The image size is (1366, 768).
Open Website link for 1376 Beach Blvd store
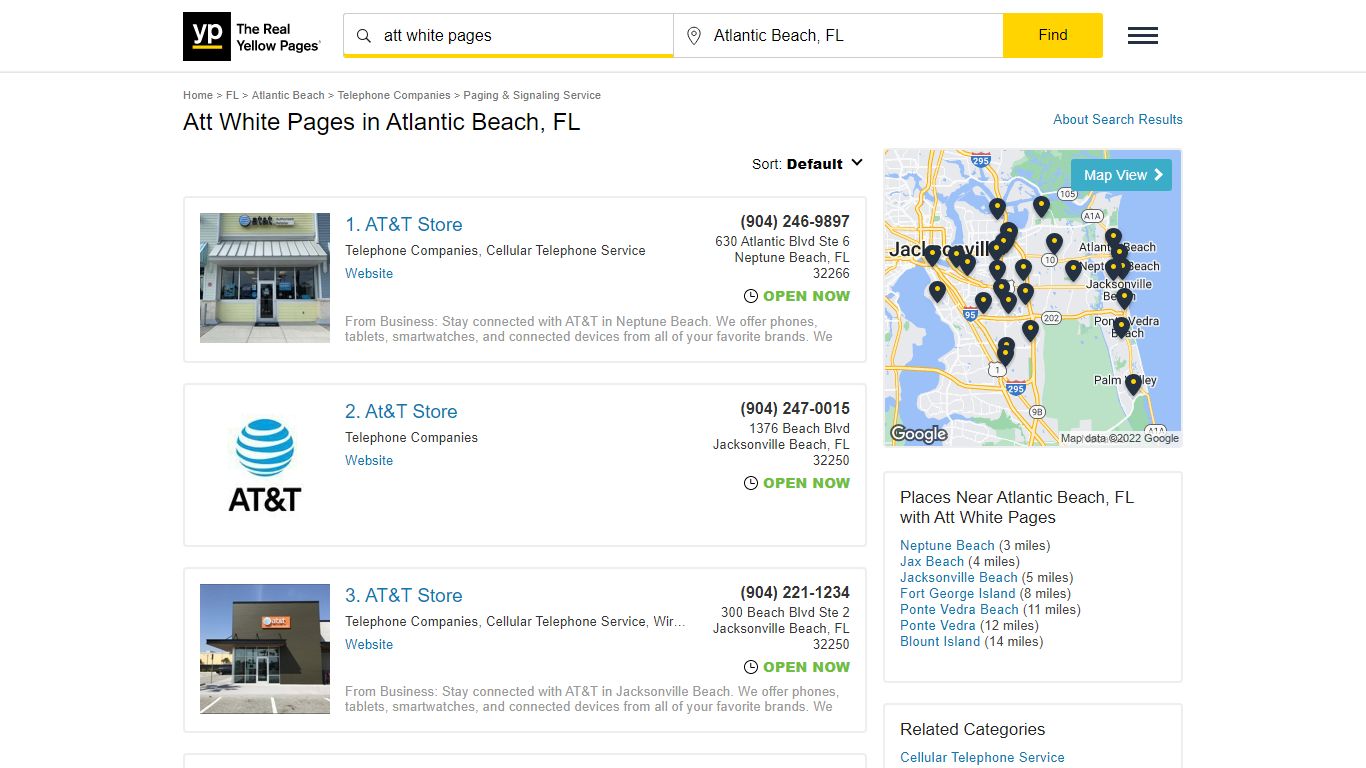point(369,460)
